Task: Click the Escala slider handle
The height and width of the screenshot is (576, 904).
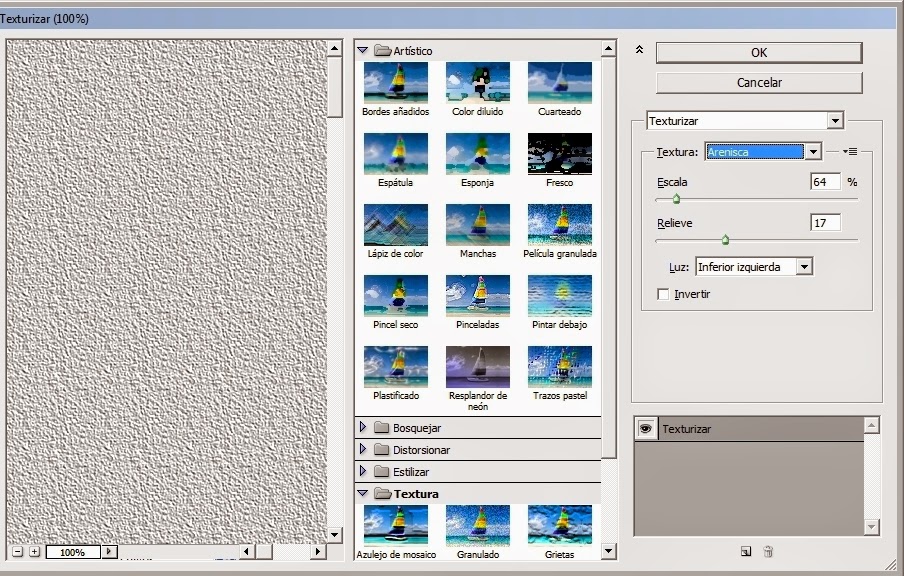Action: click(x=674, y=198)
